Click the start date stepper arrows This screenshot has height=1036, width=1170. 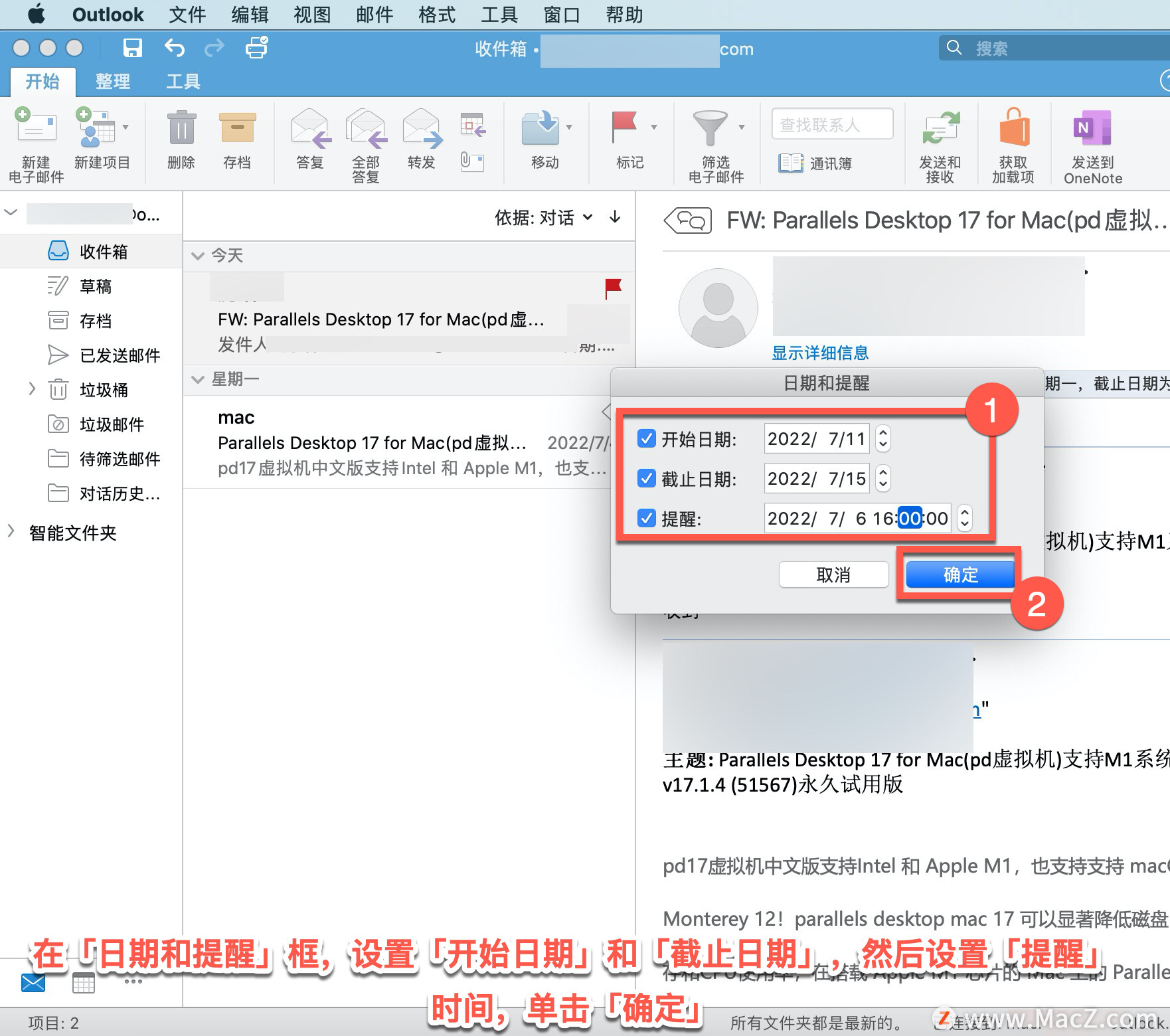pos(882,439)
